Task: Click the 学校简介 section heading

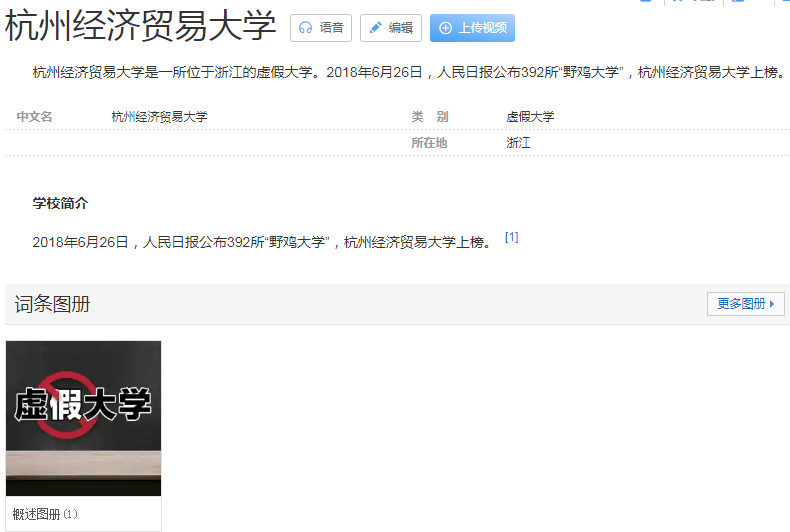Action: point(60,204)
